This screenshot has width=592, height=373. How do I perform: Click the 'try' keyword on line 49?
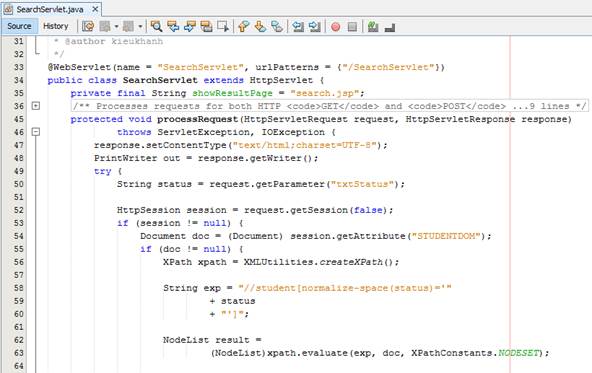click(102, 171)
